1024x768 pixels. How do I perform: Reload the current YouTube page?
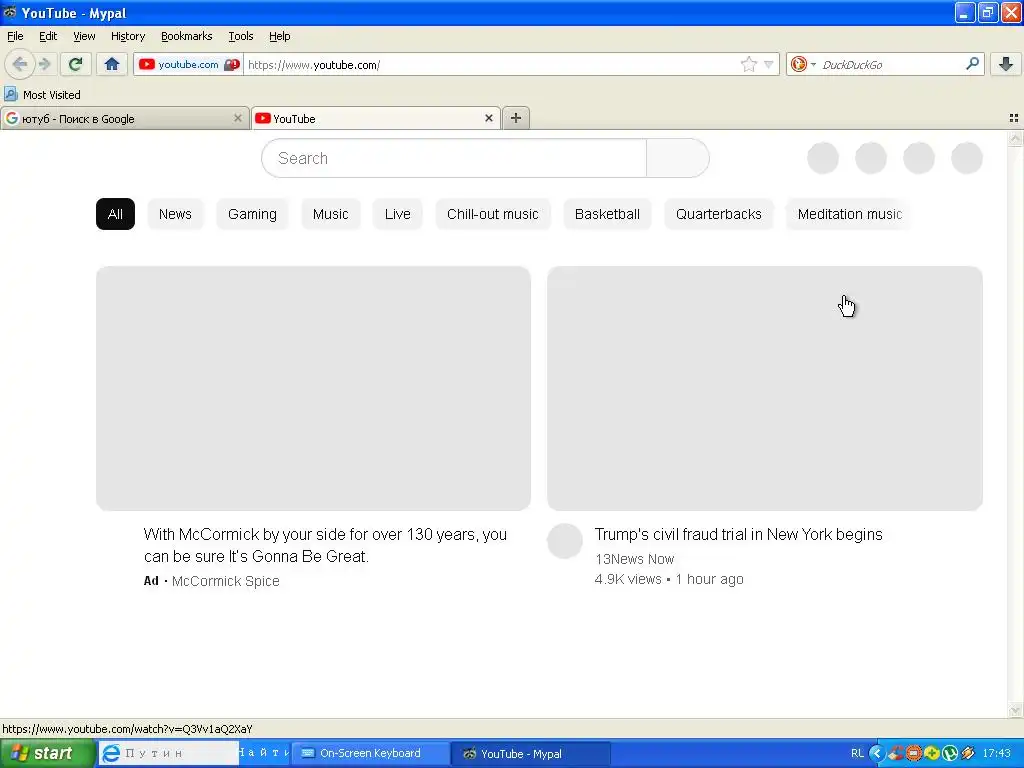coord(75,64)
